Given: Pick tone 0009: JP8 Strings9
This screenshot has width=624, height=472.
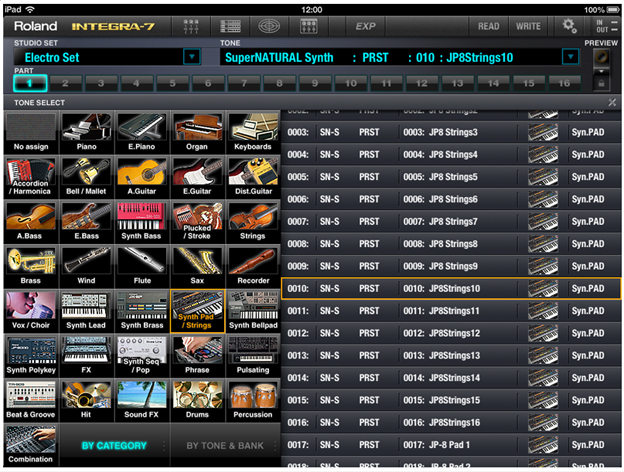Looking at the screenshot, I should tap(451, 266).
